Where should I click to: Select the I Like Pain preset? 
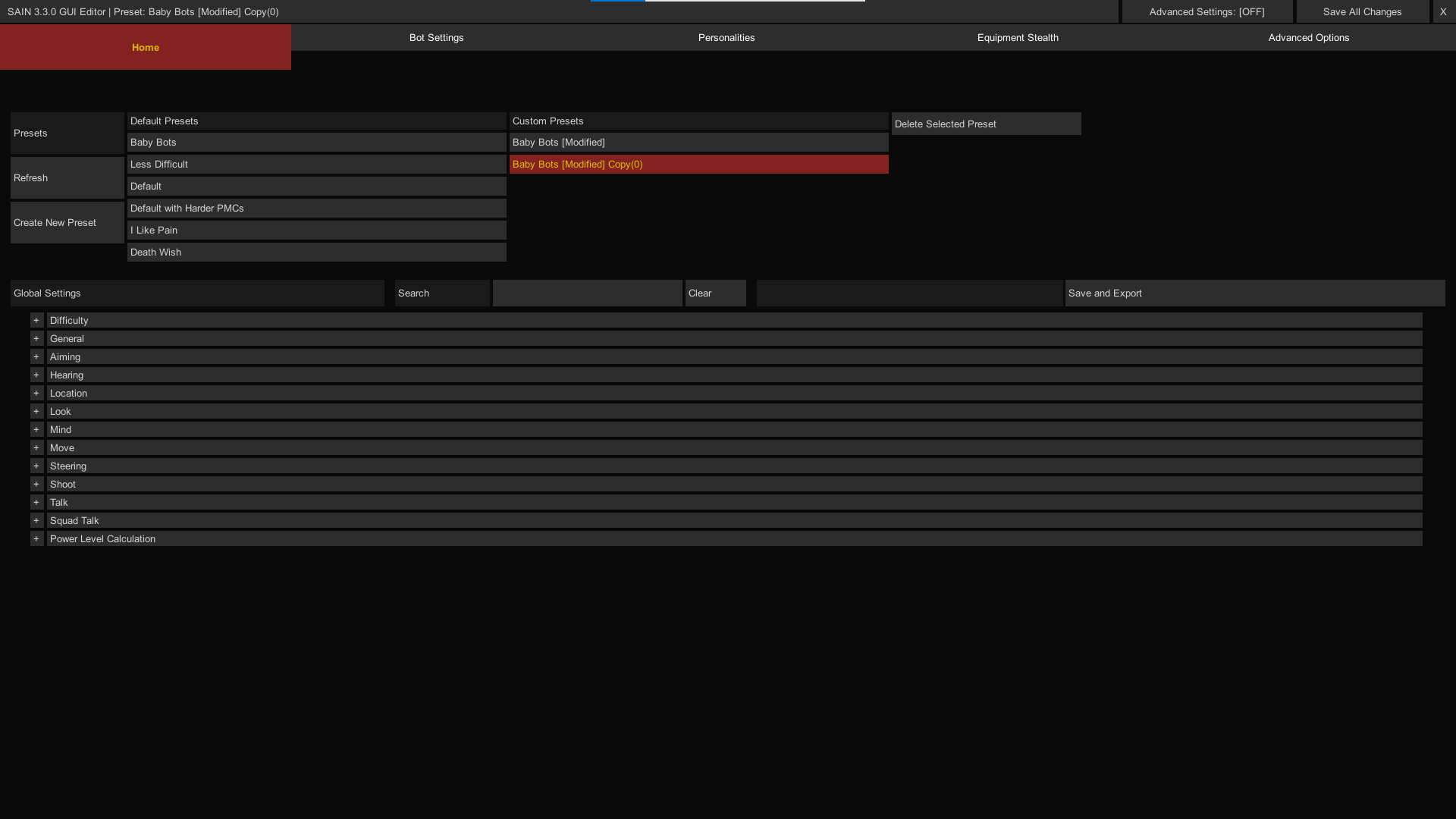coord(317,231)
